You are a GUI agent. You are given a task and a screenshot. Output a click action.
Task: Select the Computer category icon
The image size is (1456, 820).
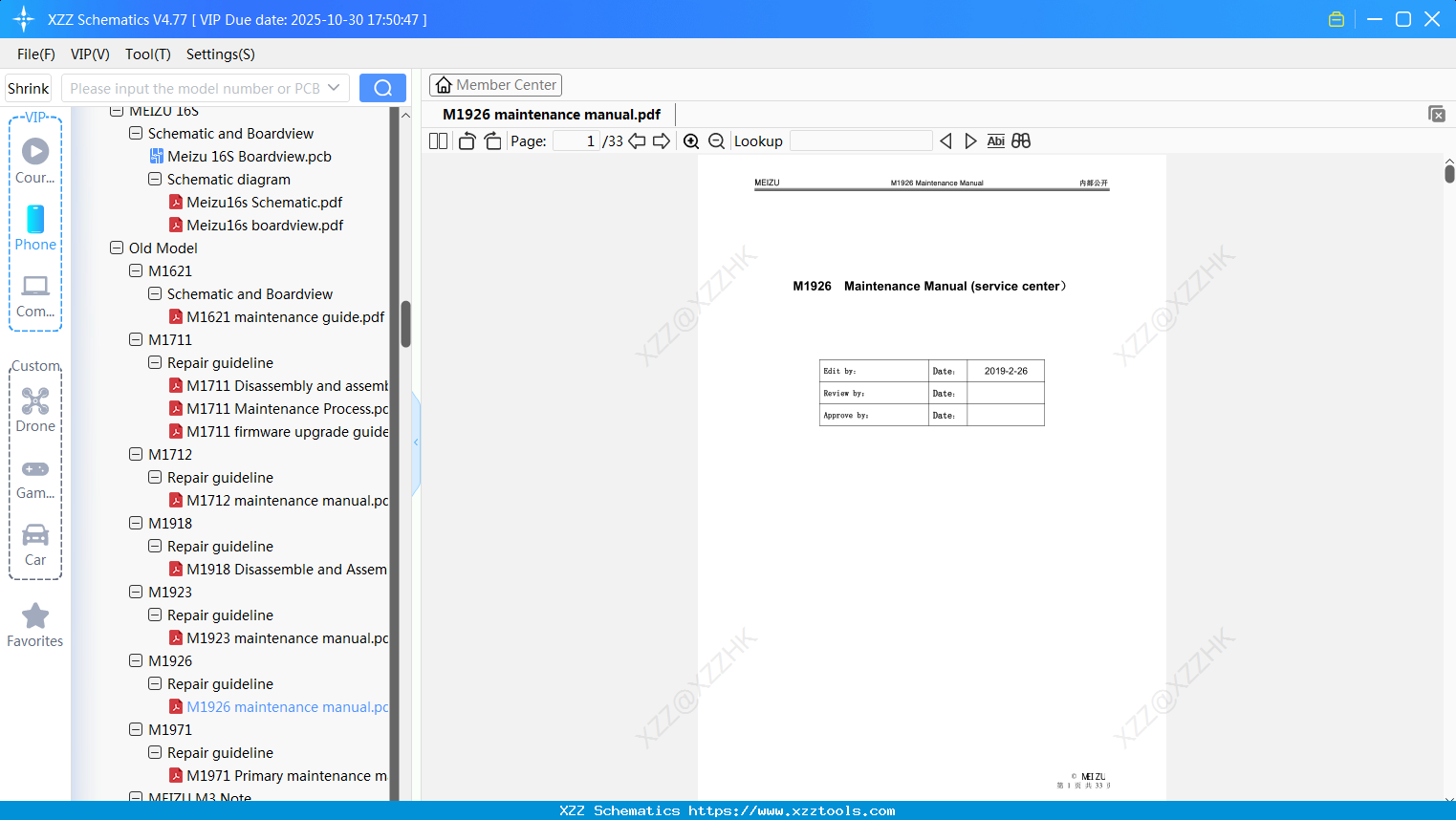click(x=35, y=296)
